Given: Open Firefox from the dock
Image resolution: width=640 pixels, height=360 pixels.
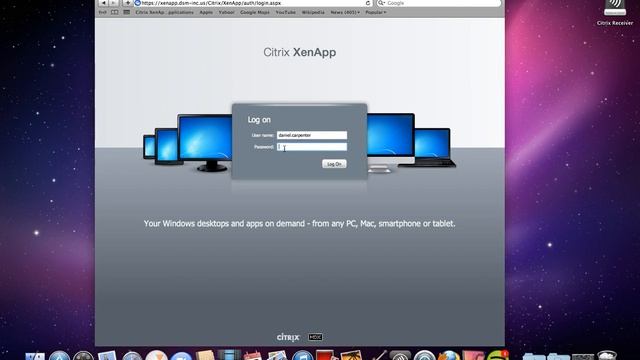Looking at the screenshot, I should [x=449, y=356].
